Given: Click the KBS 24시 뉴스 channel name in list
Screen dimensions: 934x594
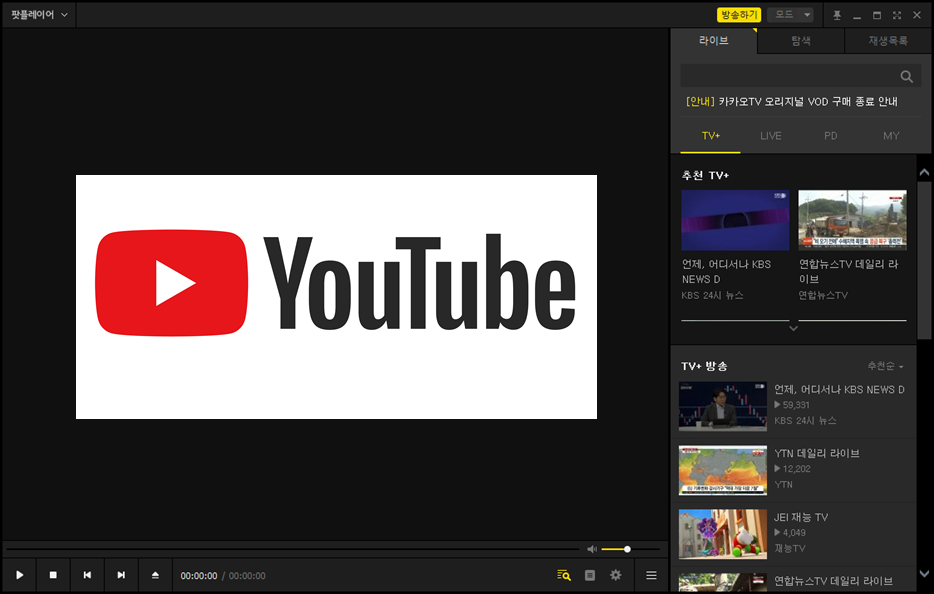Looking at the screenshot, I should [x=805, y=421].
